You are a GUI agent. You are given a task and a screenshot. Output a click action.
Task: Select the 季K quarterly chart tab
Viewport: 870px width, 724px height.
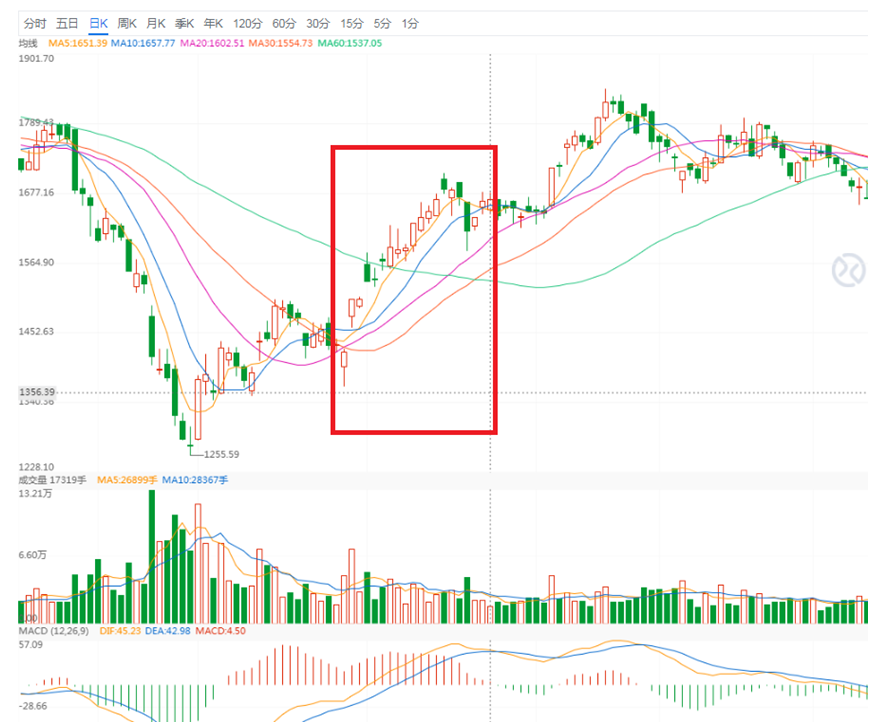[185, 23]
